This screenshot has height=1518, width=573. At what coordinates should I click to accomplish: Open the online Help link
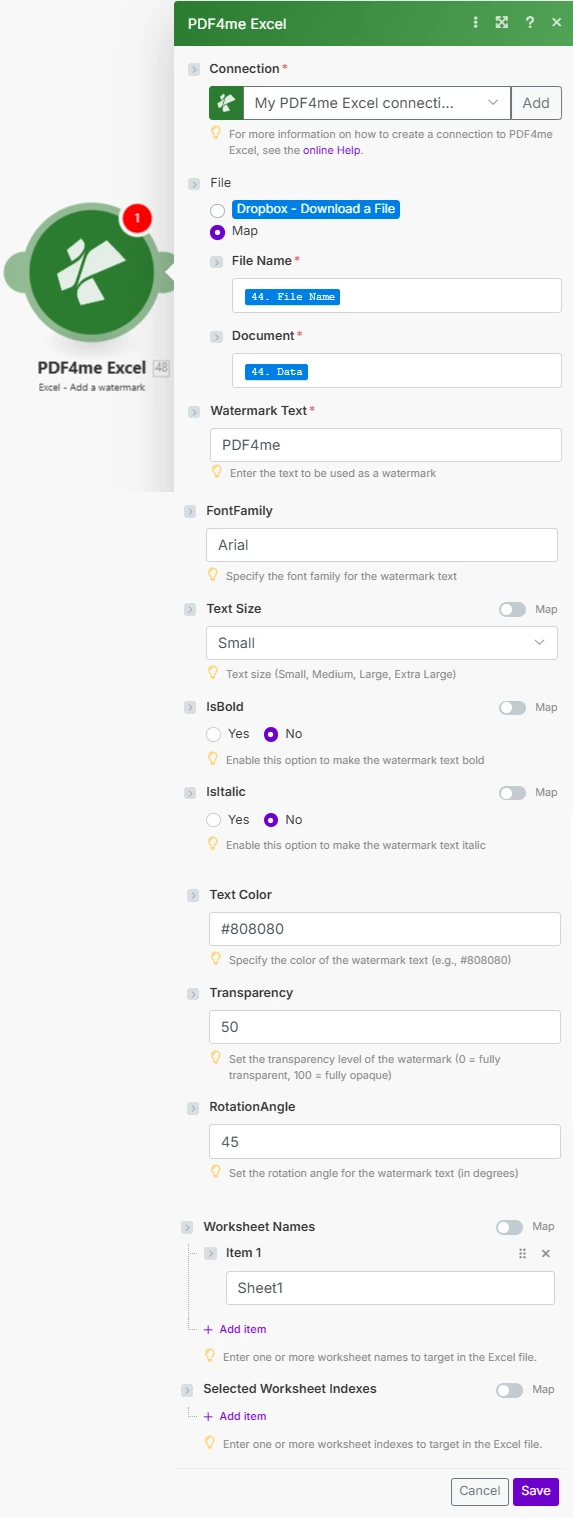pos(332,150)
